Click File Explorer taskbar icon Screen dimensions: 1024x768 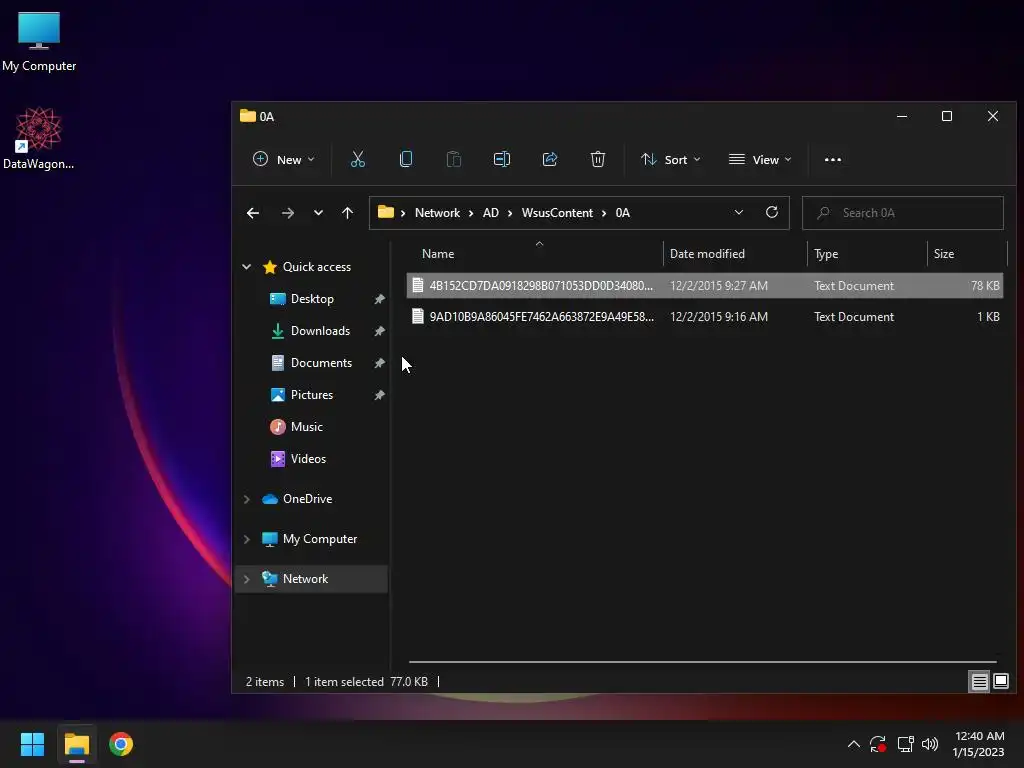pos(76,744)
